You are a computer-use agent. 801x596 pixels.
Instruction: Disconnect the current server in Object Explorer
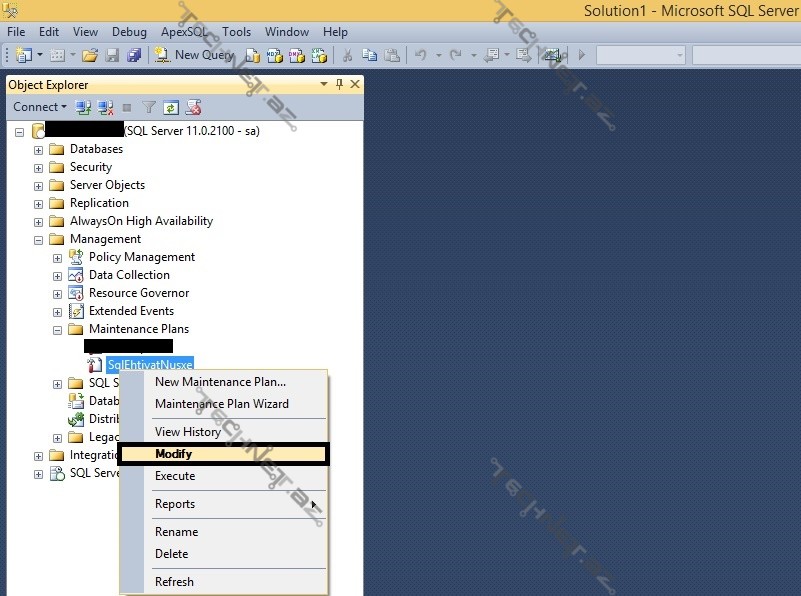point(105,107)
